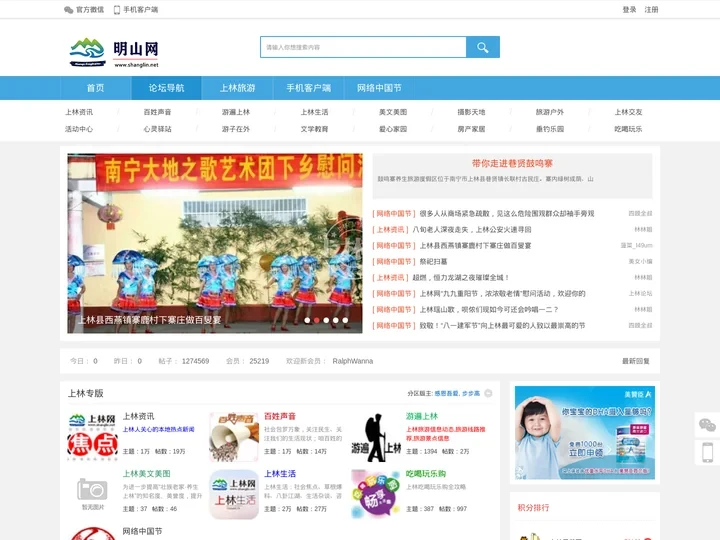720x540 pixels.
Task: Open 上林资讯 sub-navigation link
Action: point(79,112)
